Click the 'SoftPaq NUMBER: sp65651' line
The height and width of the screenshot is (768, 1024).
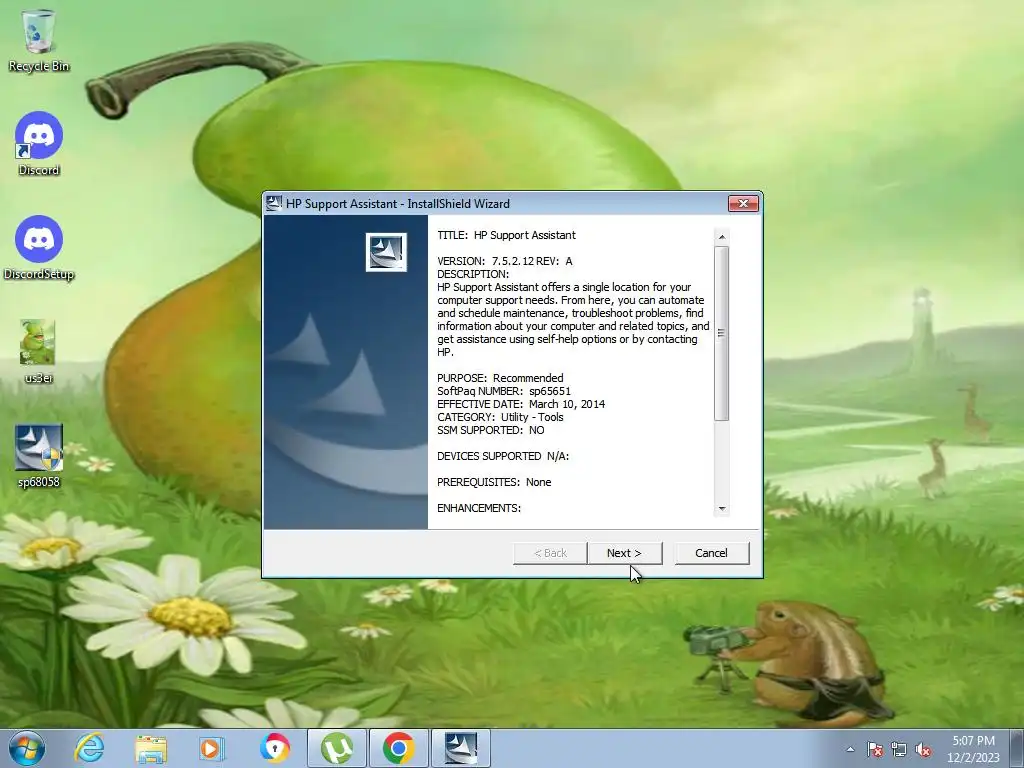pyautogui.click(x=504, y=391)
